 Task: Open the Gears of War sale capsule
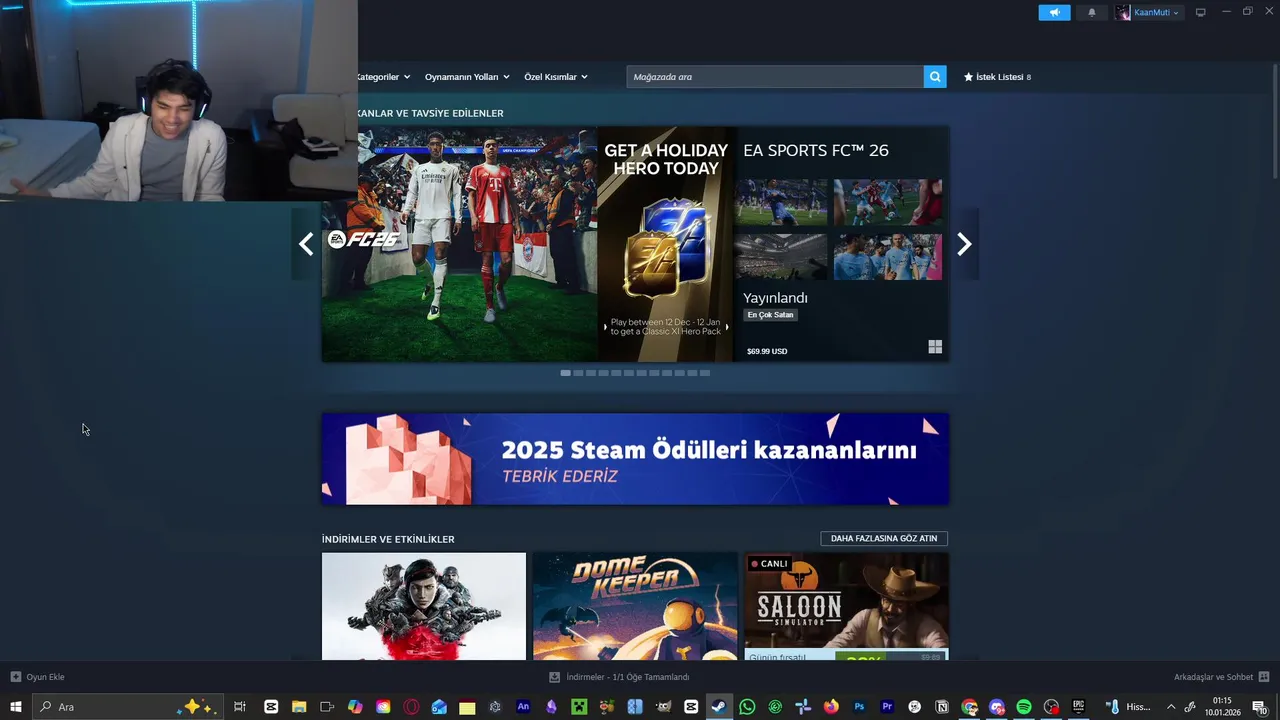click(424, 606)
